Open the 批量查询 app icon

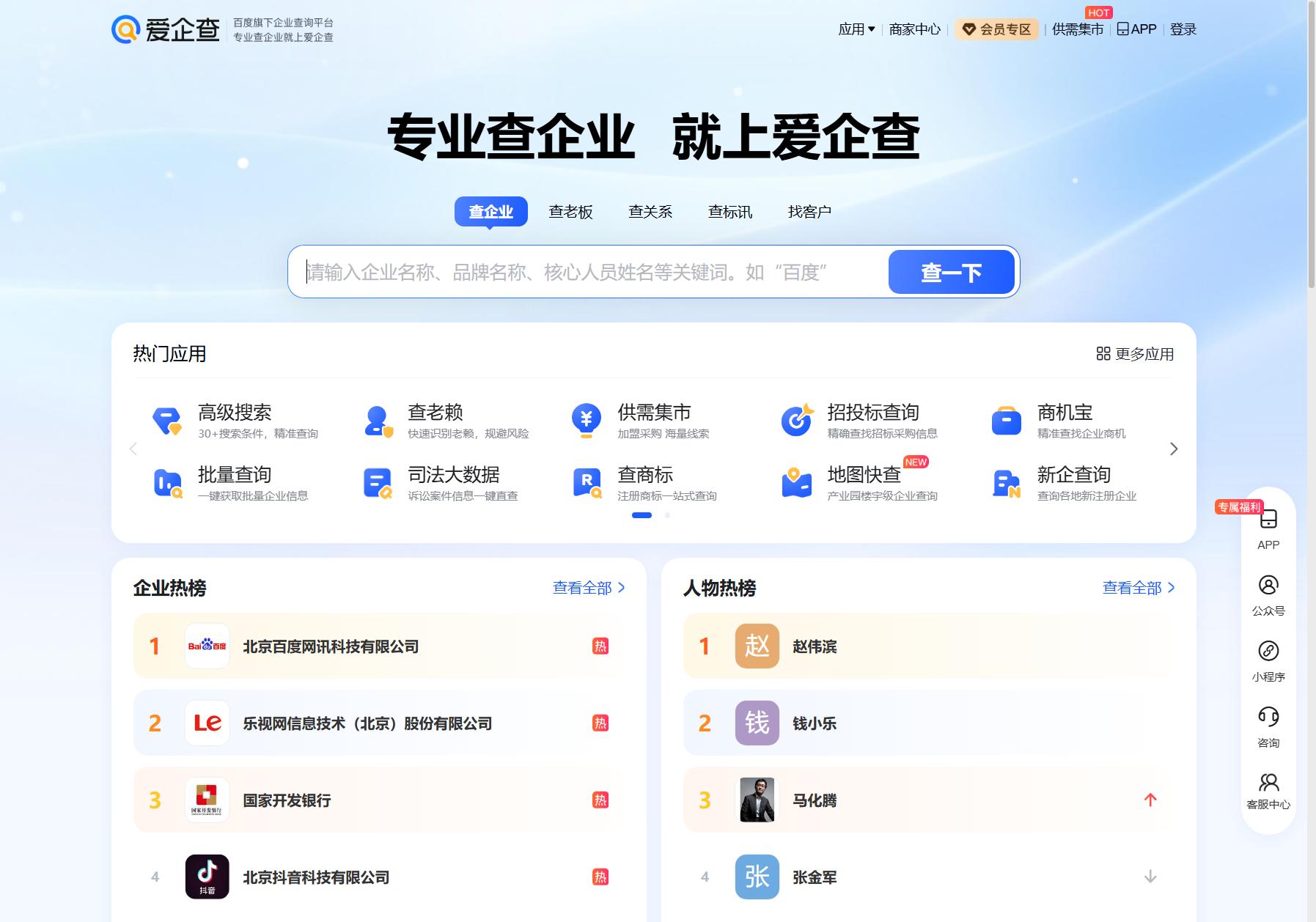(x=168, y=484)
